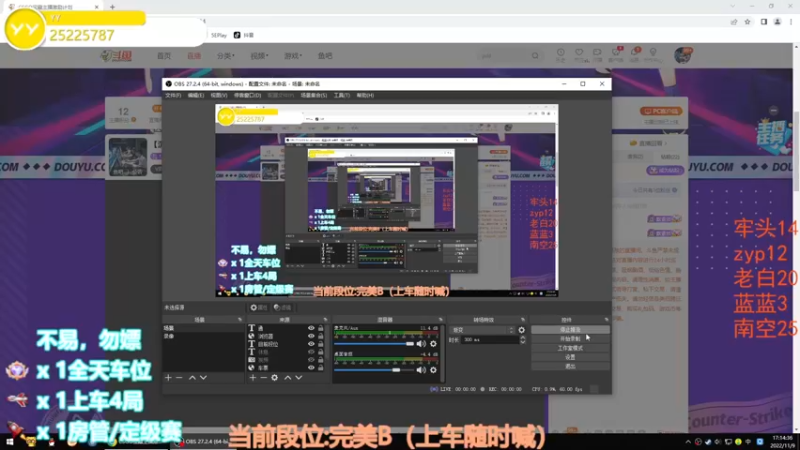Image resolution: width=800 pixels, height=450 pixels.
Task: Pop out the 场景 dock panel
Action: [240, 320]
